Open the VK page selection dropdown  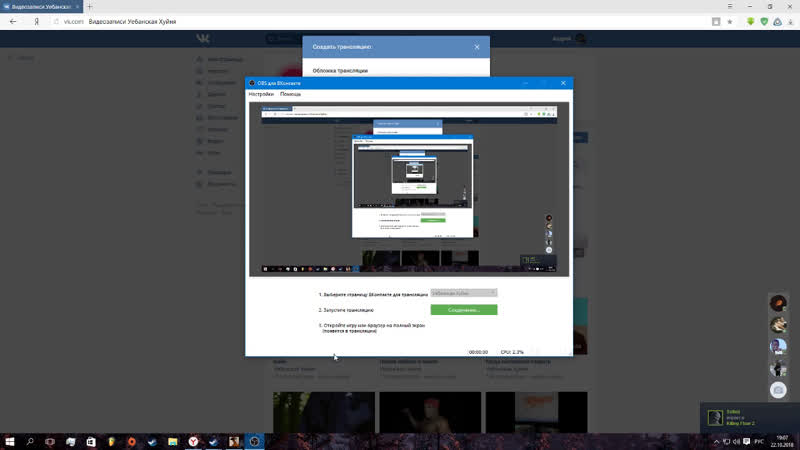[x=464, y=293]
